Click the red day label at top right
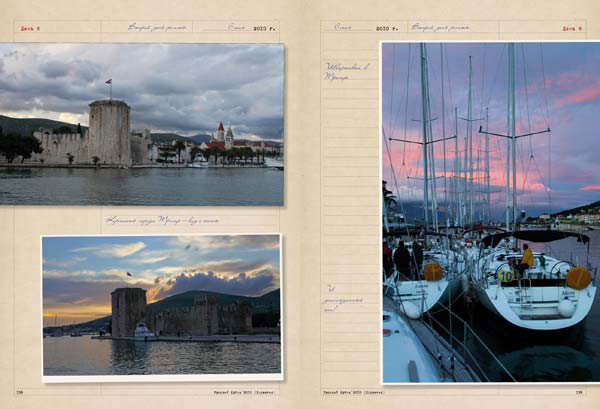This screenshot has width=600, height=409. coord(571,28)
